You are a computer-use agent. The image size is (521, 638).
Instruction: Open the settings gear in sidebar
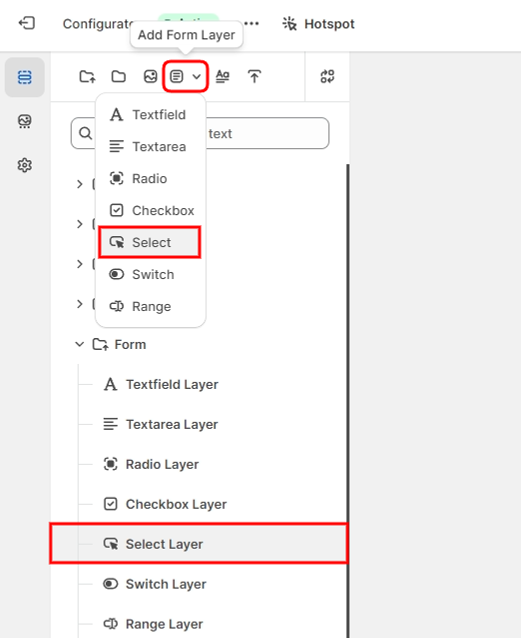pos(25,165)
